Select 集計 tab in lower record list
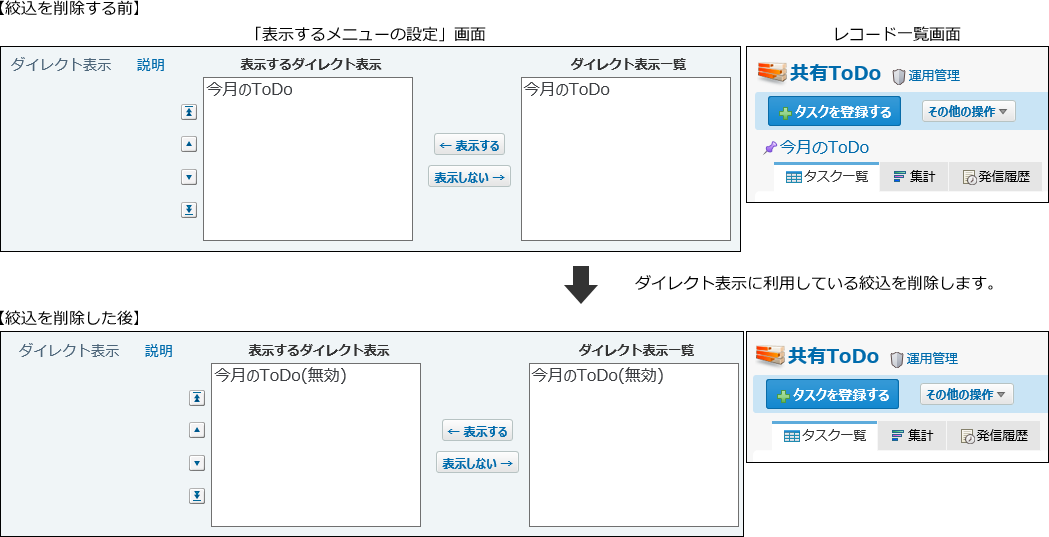This screenshot has height=537, width=1049. 912,435
